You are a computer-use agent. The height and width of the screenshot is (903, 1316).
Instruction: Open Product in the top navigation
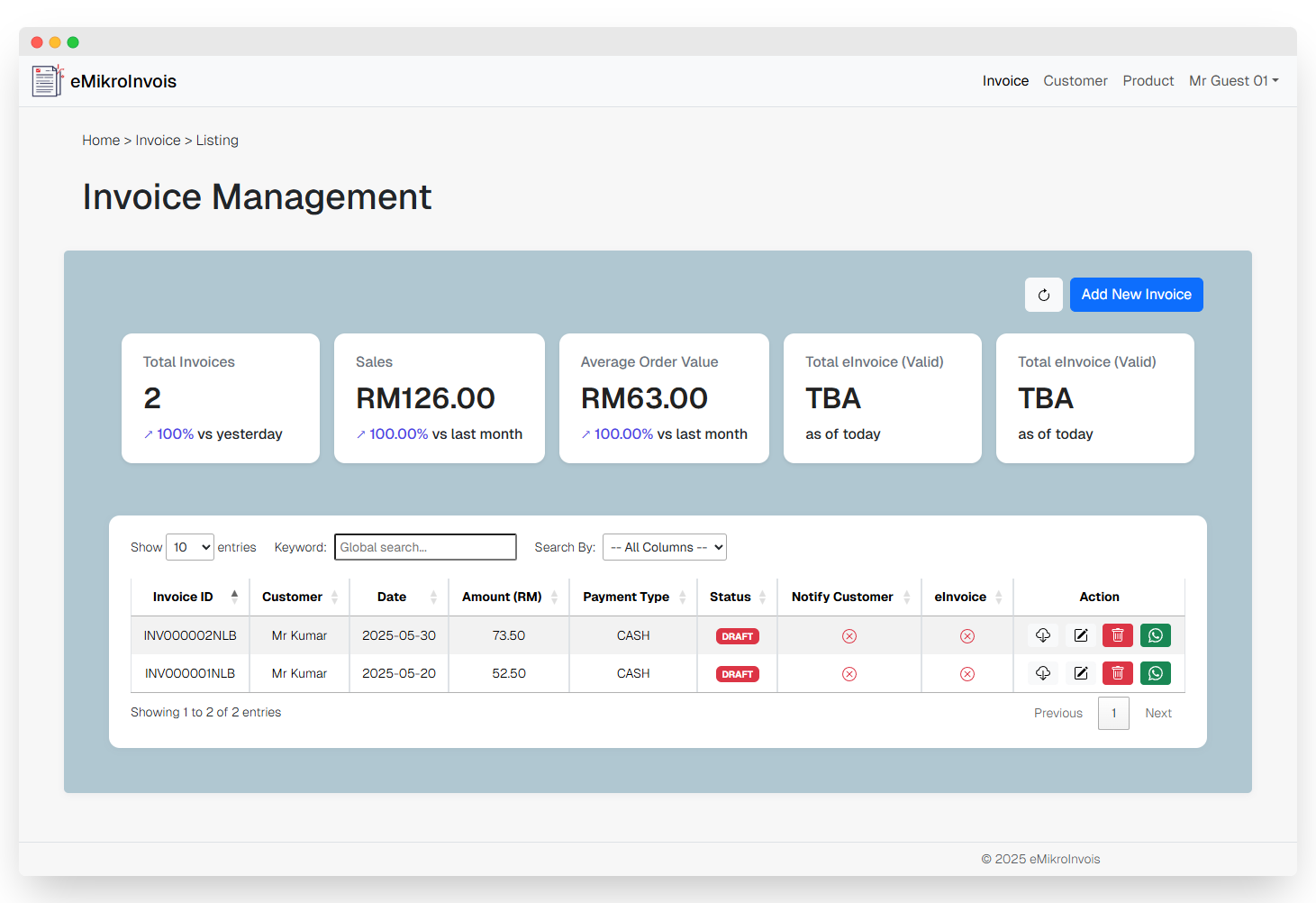coord(1148,81)
